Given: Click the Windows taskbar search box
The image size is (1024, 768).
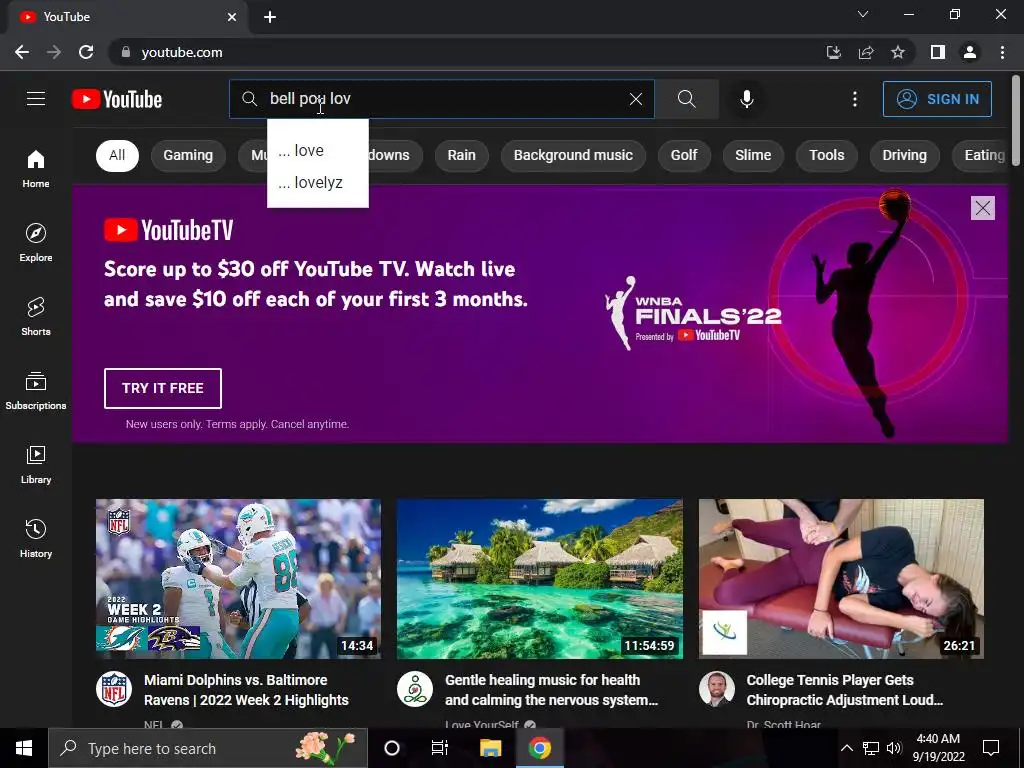Looking at the screenshot, I should 208,748.
